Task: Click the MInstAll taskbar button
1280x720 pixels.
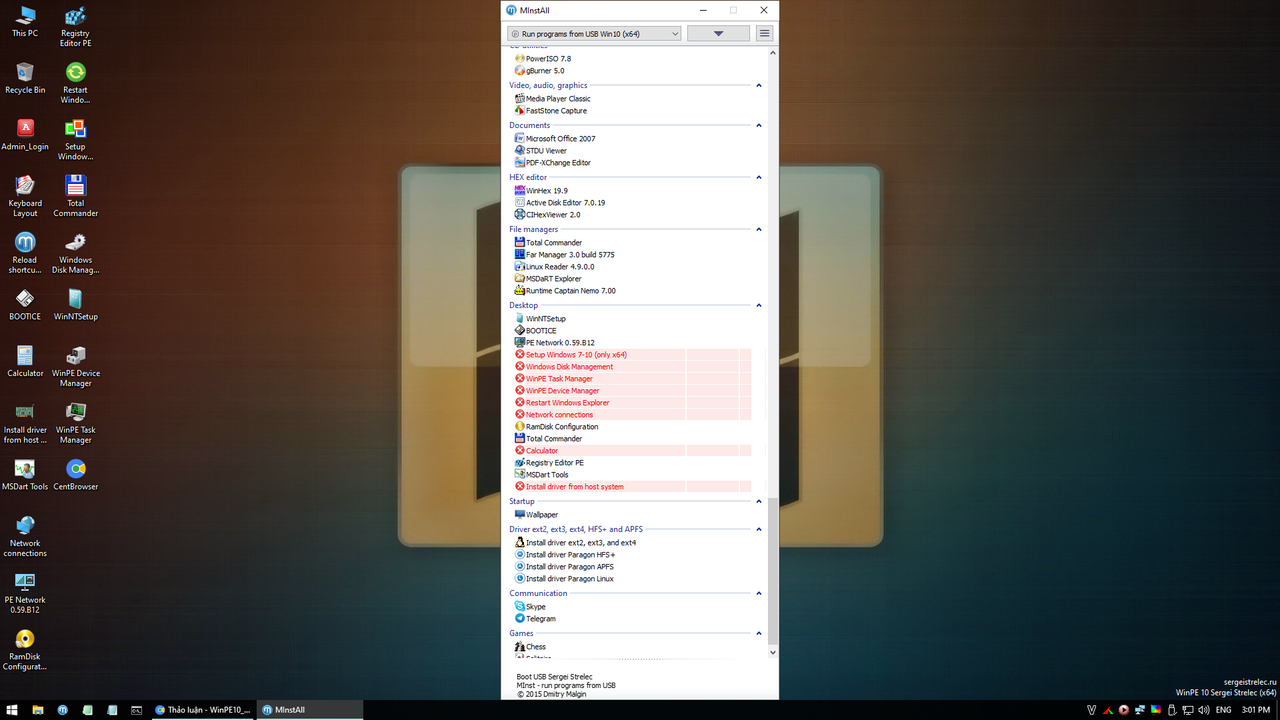Action: click(309, 710)
